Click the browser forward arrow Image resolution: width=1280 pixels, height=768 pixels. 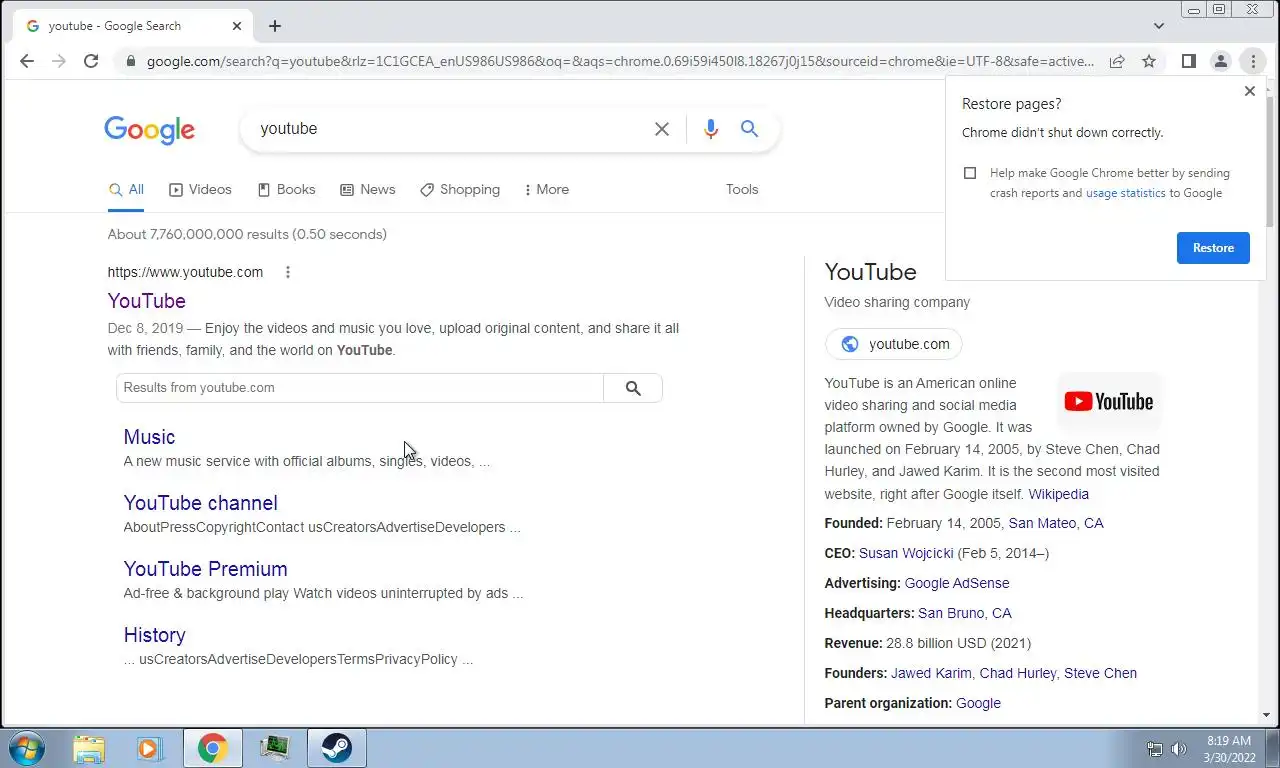tap(59, 61)
